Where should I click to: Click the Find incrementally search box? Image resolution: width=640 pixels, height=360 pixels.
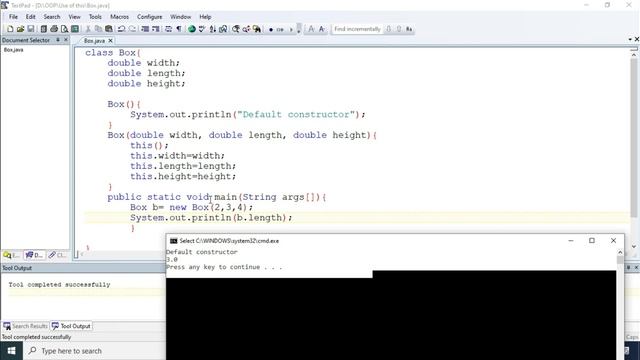pos(357,29)
